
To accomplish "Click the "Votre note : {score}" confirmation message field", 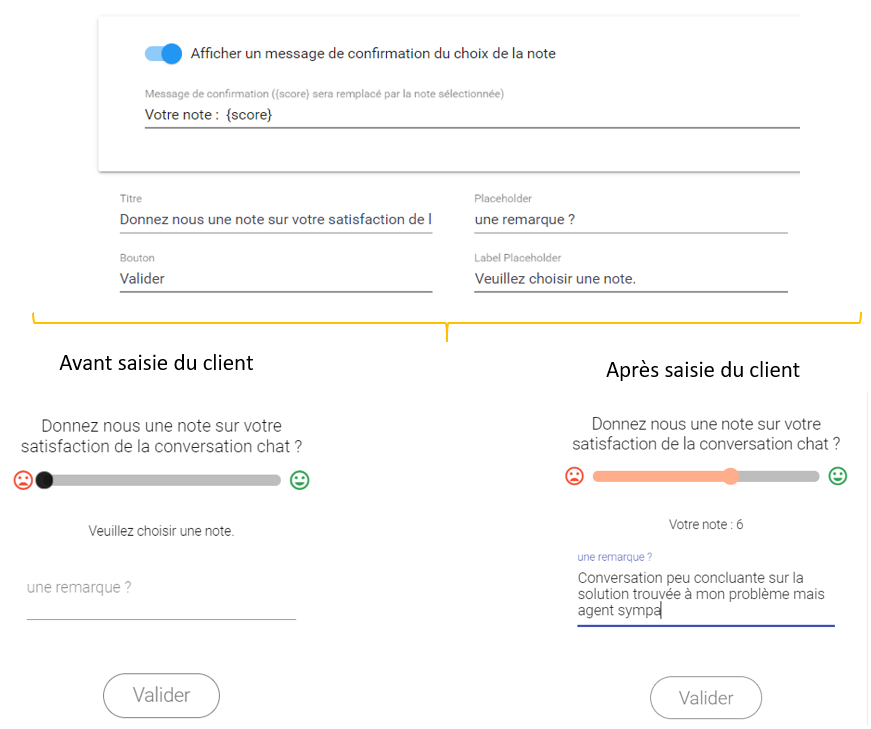I will click(470, 115).
